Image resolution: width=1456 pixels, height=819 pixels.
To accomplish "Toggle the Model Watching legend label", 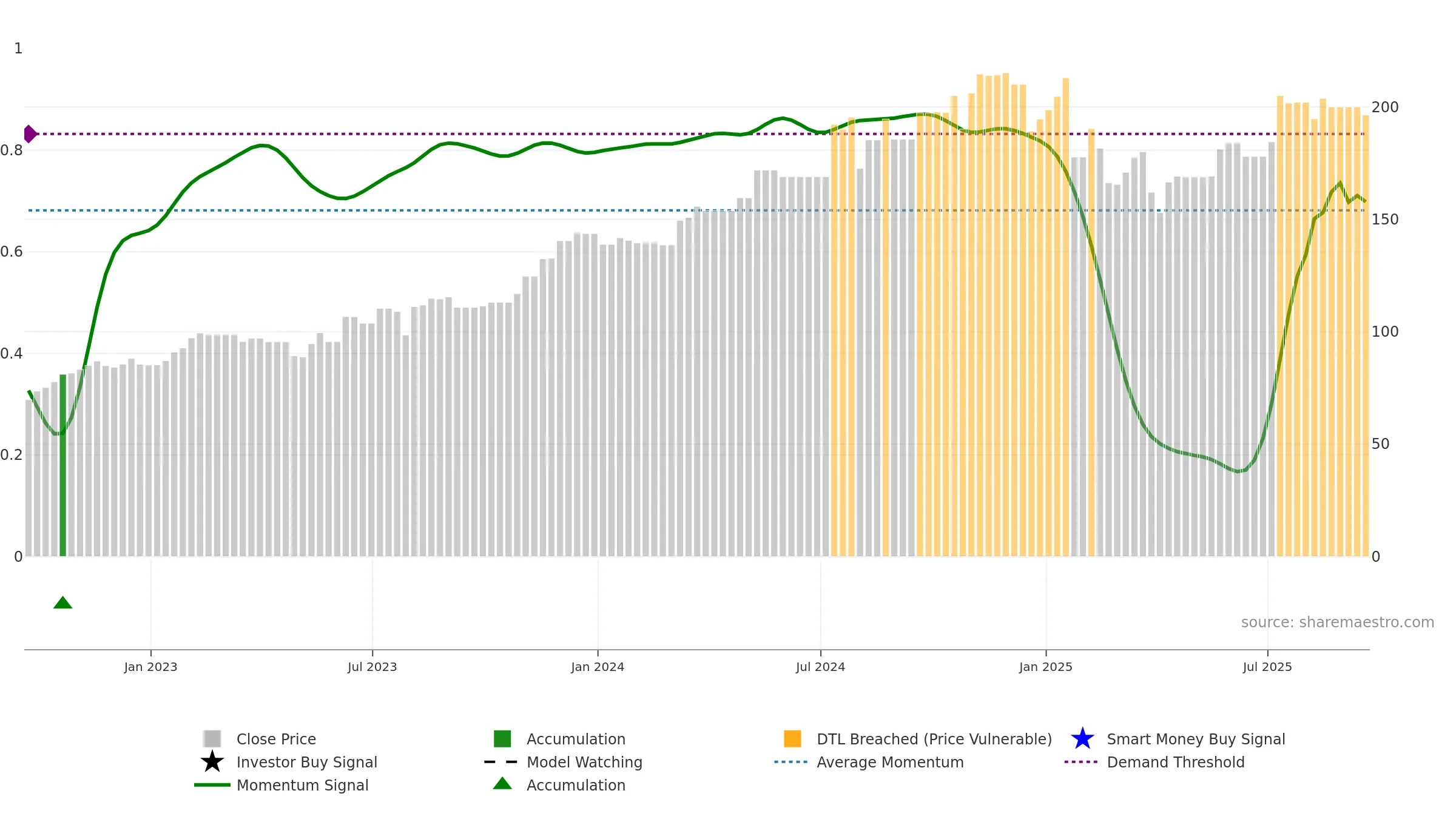I will click(584, 762).
